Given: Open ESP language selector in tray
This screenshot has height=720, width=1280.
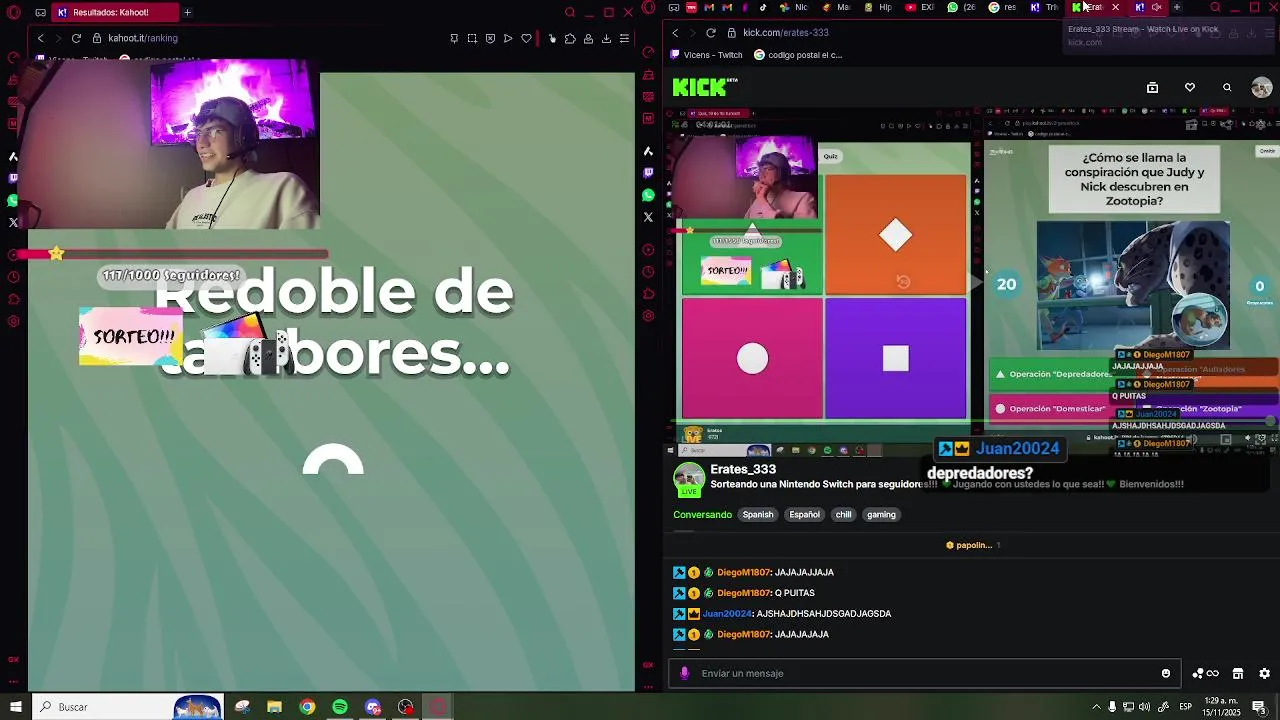Looking at the screenshot, I should (1186, 707).
